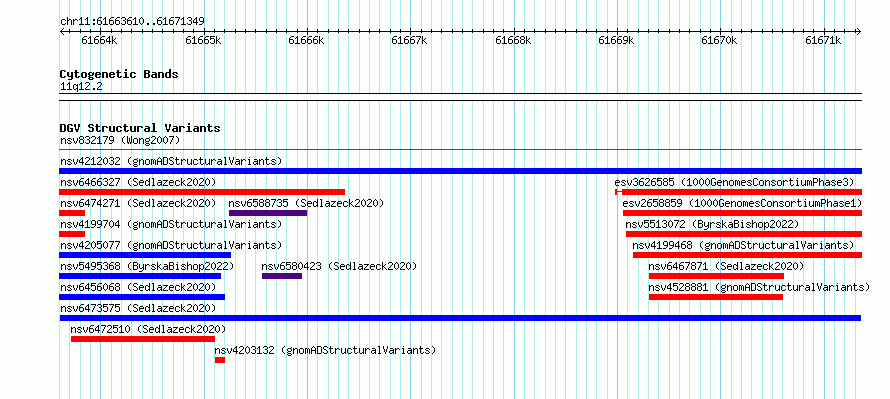Select the red bar under nsv6467871
Viewport: 890px width, 399px height.
point(716,276)
